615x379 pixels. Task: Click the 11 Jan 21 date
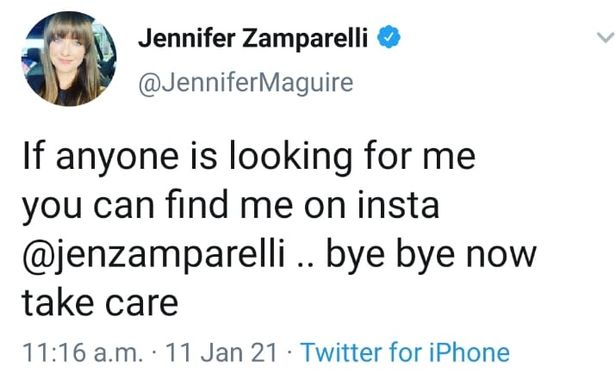[222, 352]
